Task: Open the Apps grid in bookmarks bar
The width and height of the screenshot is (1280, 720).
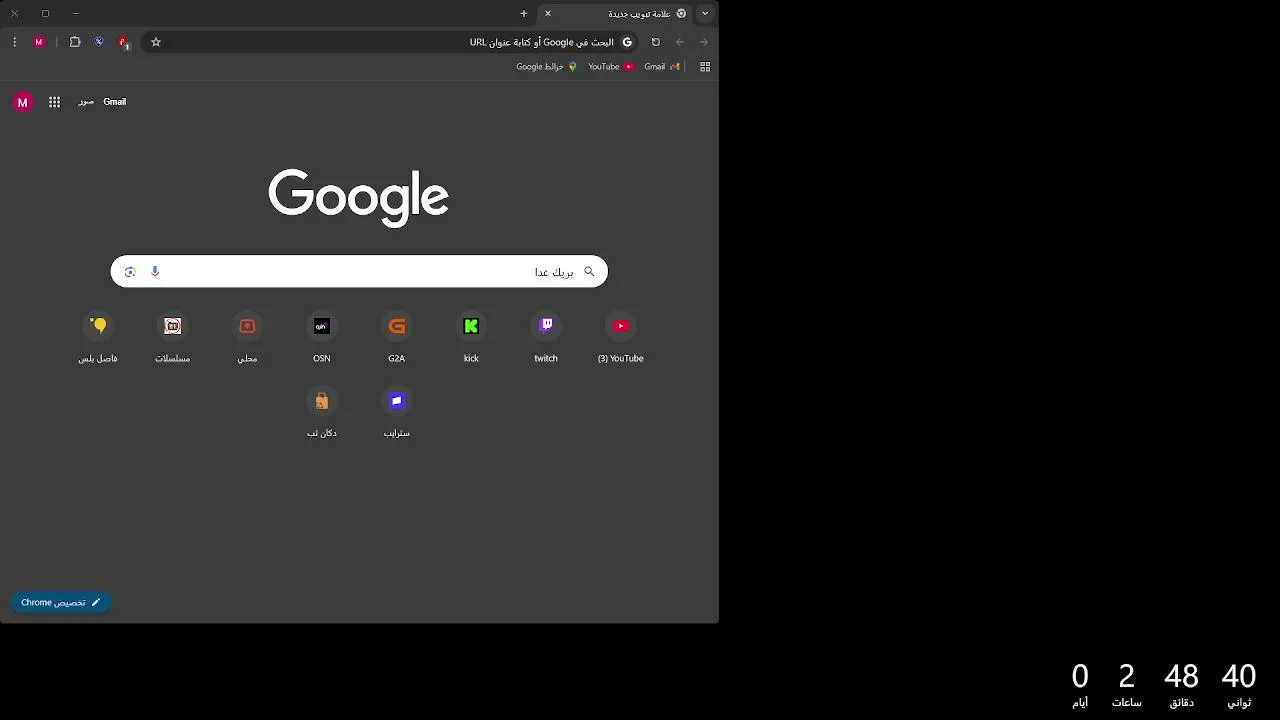Action: pos(705,67)
